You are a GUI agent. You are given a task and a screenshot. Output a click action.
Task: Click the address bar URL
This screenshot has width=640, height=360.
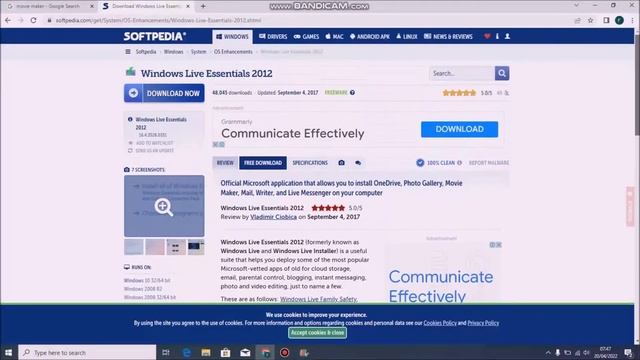pyautogui.click(x=158, y=20)
